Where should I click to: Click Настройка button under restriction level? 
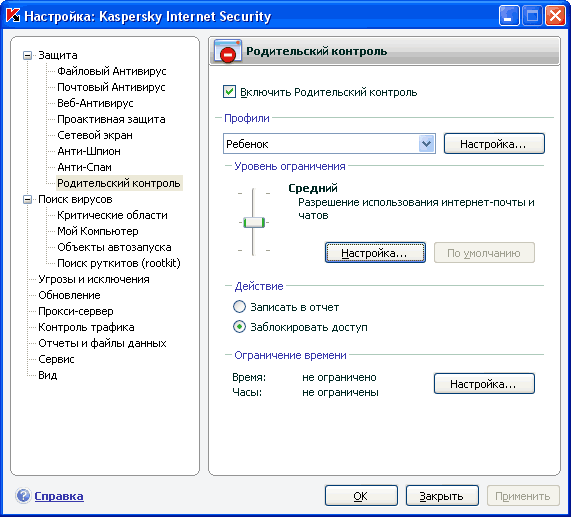[375, 253]
